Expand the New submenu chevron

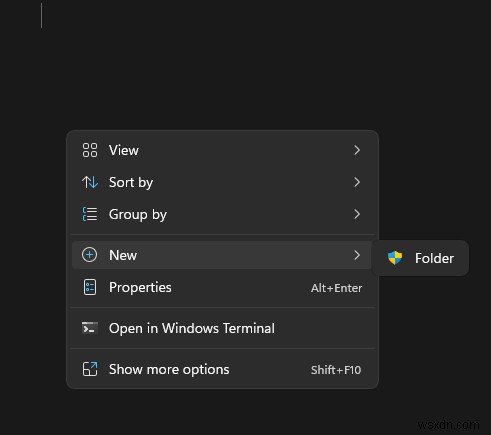click(357, 255)
